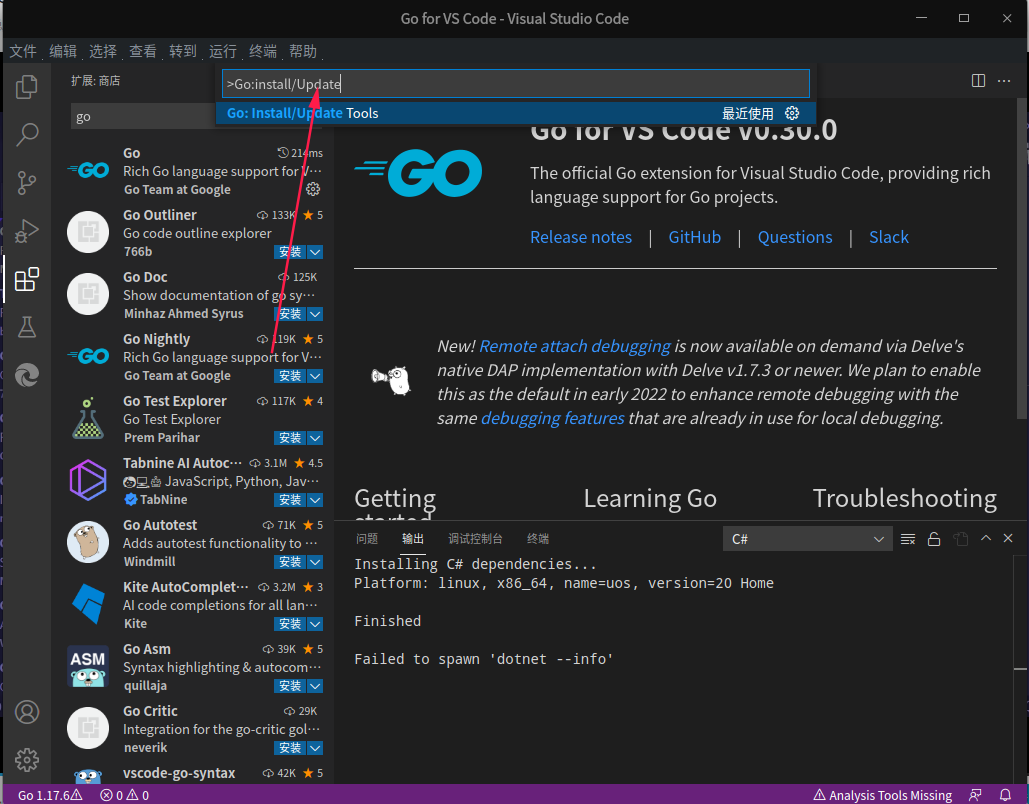1029x804 pixels.
Task: Open the Manage gear in activity bar
Action: [27, 760]
